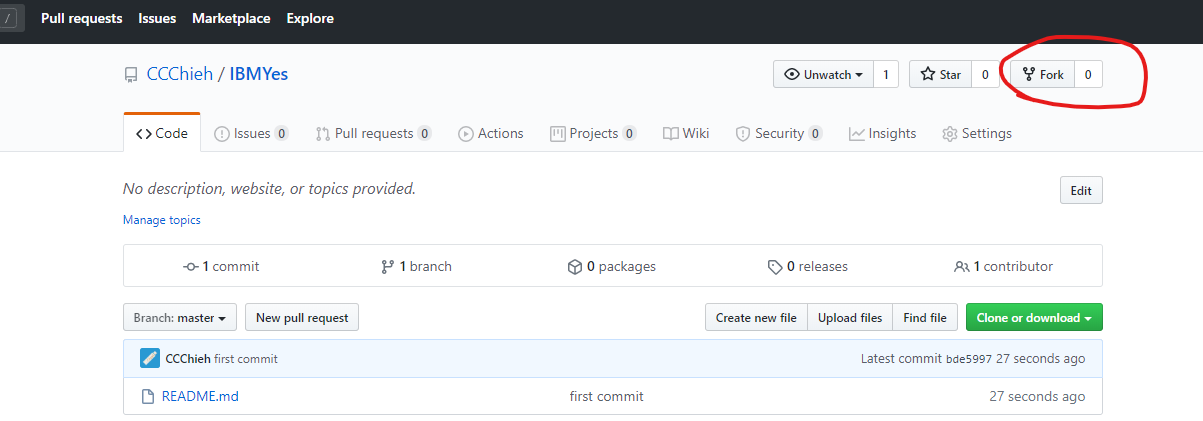Click the Manage topics link

pyautogui.click(x=162, y=220)
